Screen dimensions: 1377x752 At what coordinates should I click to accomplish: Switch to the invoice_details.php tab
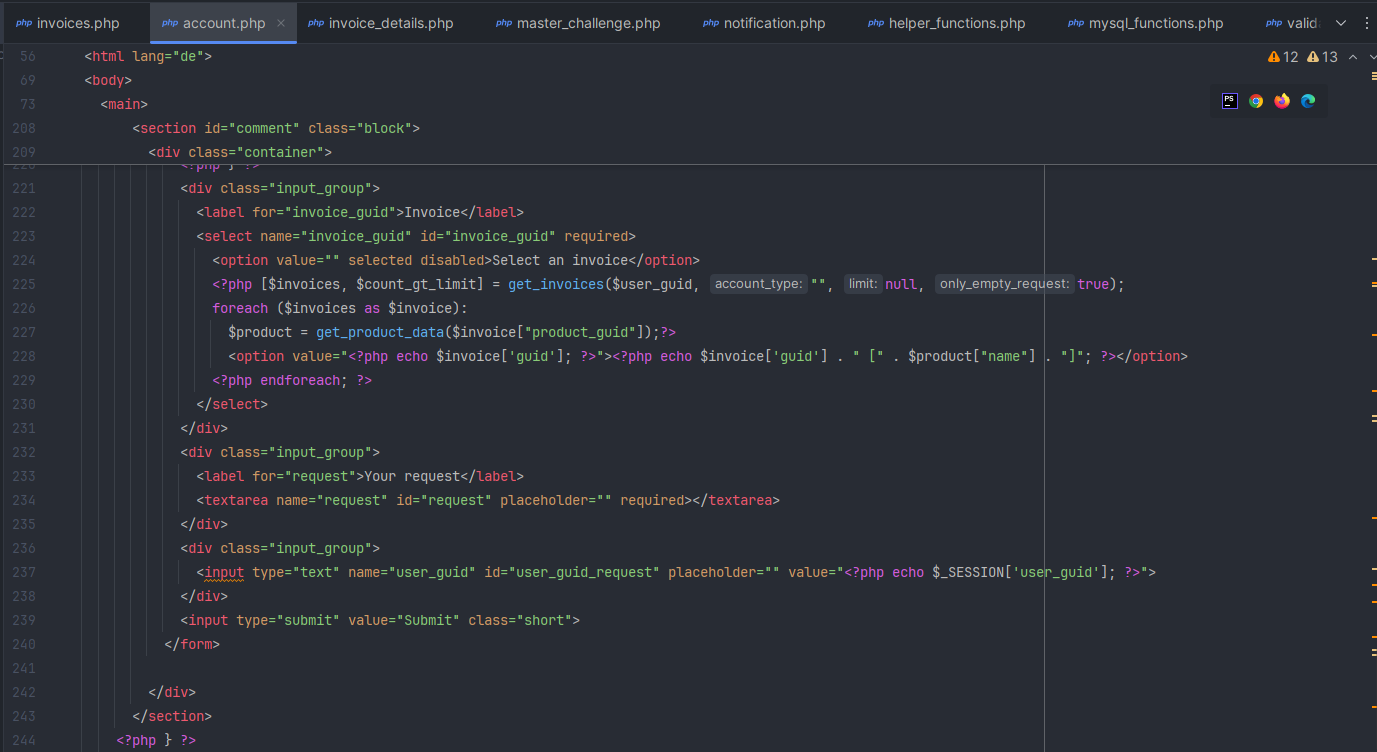[x=390, y=23]
